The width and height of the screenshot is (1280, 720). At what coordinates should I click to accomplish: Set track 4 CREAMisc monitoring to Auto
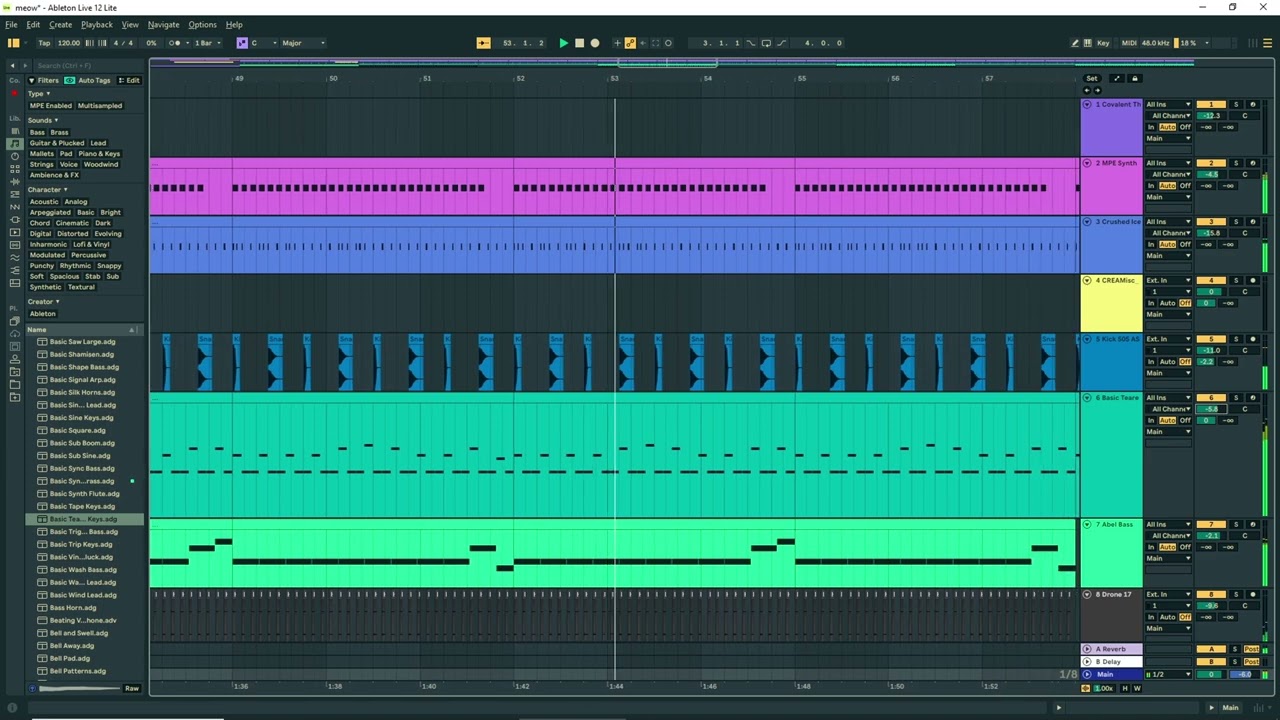(x=1167, y=303)
